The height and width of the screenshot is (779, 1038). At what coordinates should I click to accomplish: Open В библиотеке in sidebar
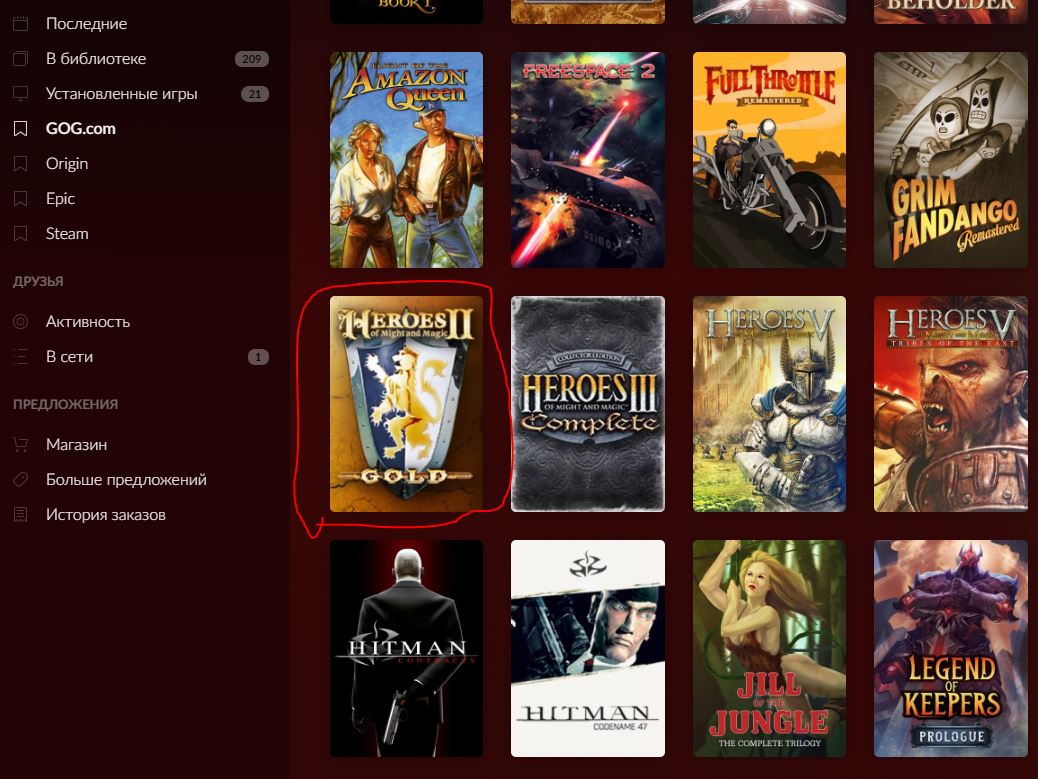coord(96,59)
